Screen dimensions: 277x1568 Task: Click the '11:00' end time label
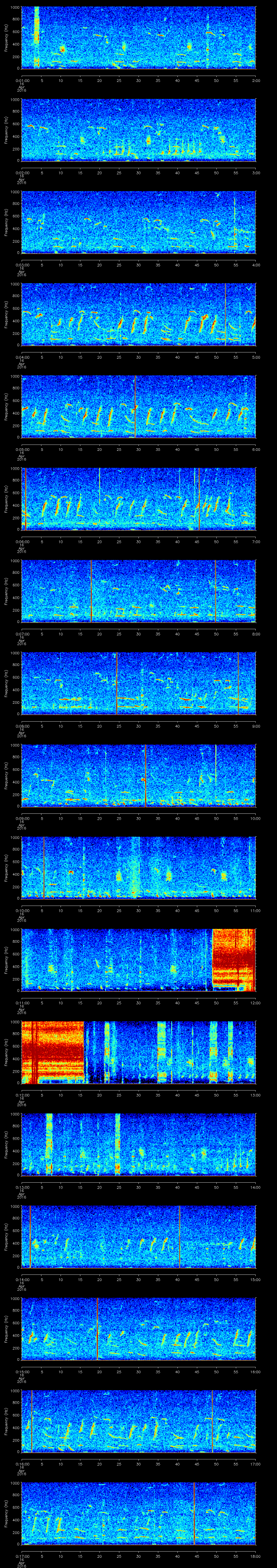coord(255,910)
